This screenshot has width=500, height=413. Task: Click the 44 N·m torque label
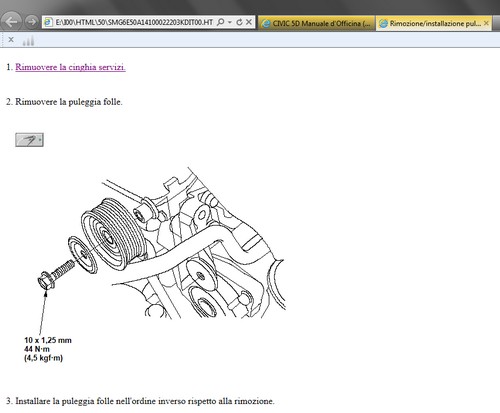(37, 349)
